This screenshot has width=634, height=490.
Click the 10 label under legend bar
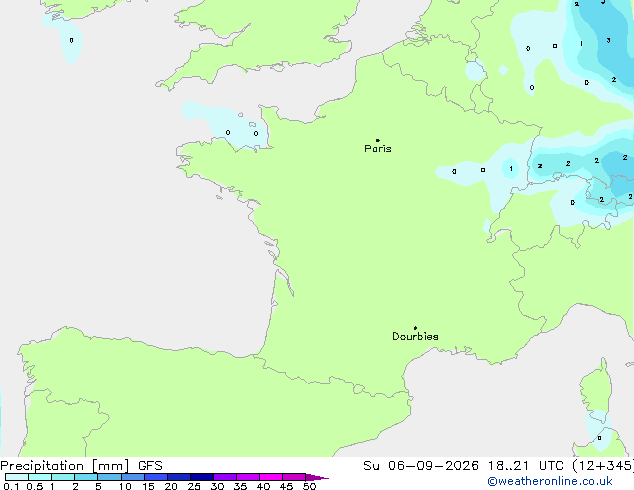coord(125,486)
